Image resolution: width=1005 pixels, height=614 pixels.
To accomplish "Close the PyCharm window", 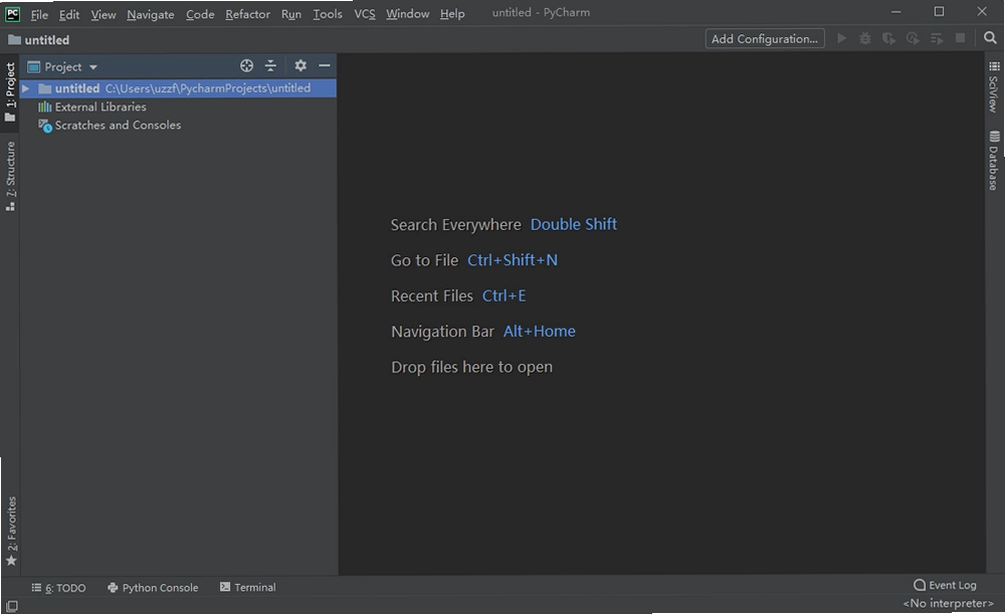I will (x=982, y=12).
